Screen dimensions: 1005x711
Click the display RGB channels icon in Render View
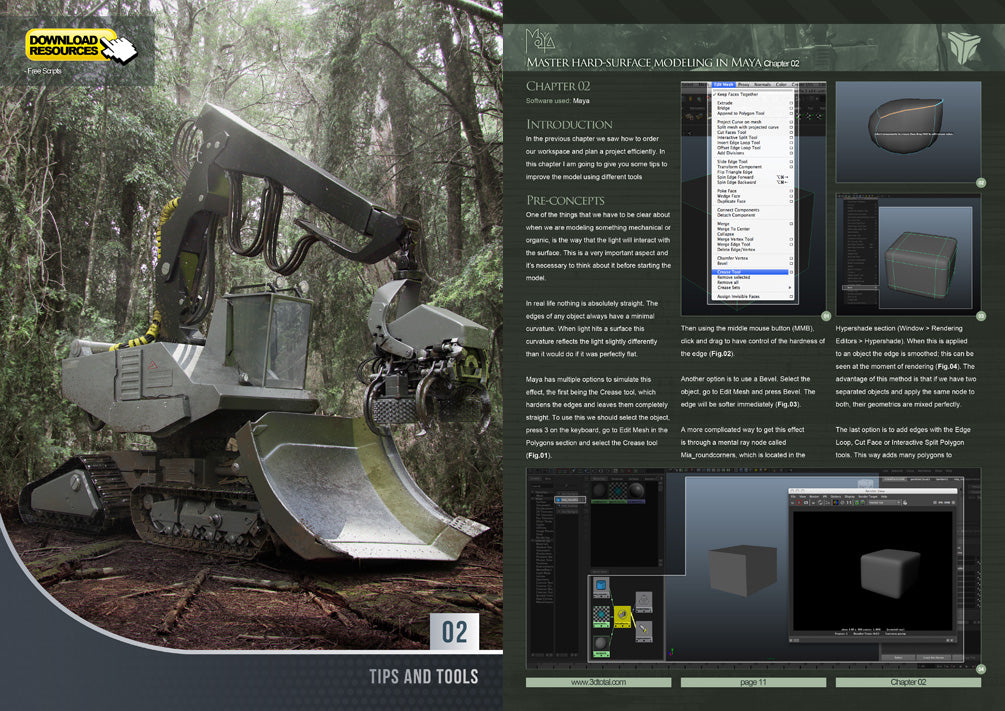(x=834, y=503)
